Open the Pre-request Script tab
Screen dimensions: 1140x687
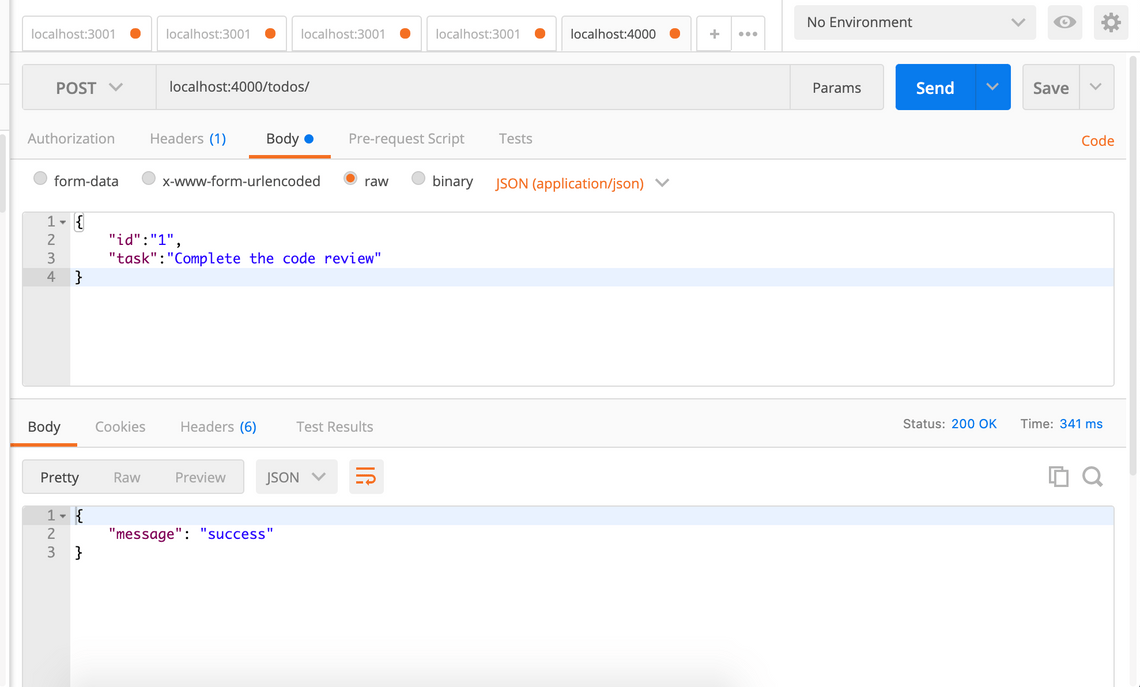click(x=406, y=139)
